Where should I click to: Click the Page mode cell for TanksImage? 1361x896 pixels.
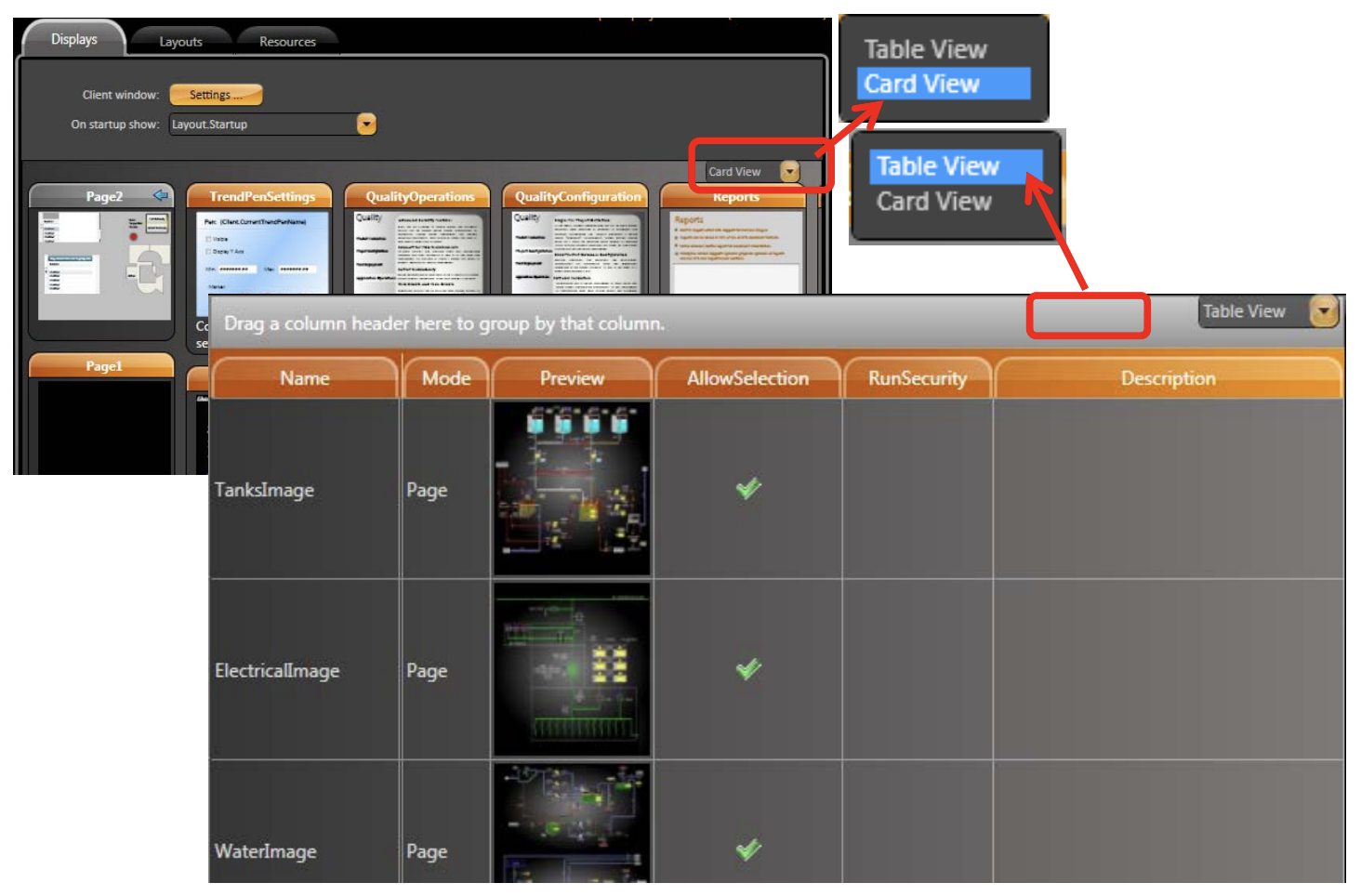pos(446,490)
